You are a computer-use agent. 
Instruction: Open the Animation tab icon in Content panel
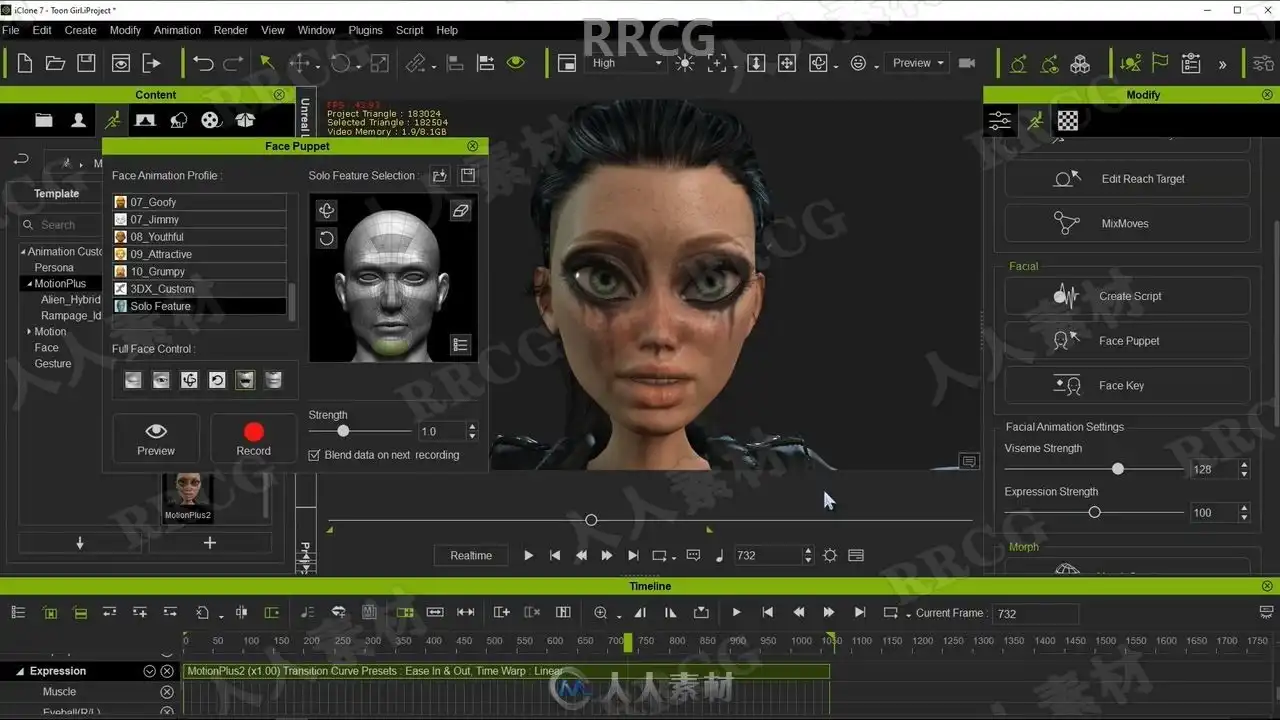click(112, 120)
